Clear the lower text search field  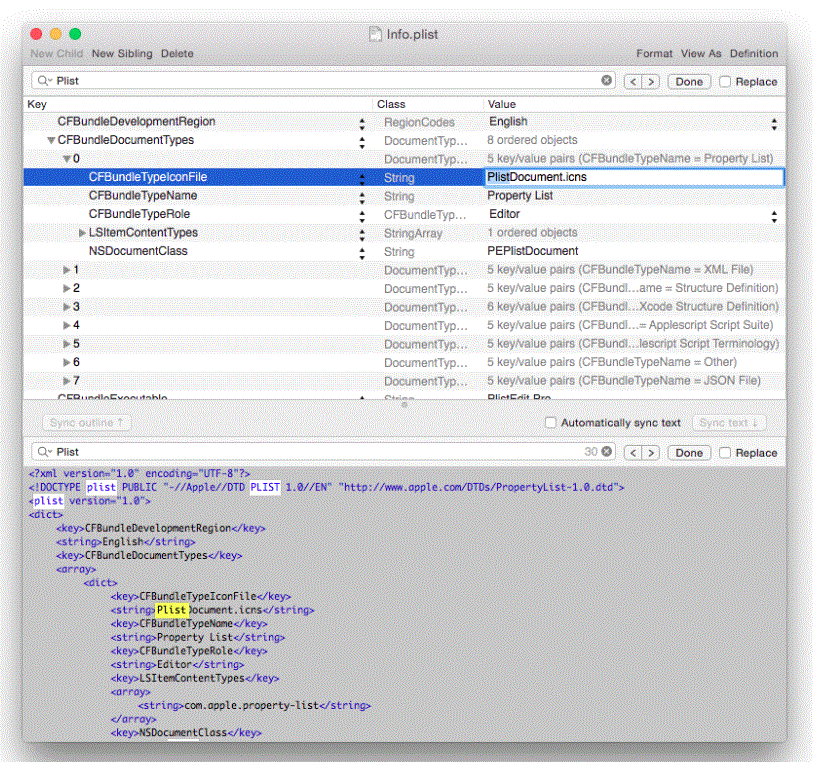pyautogui.click(x=606, y=451)
